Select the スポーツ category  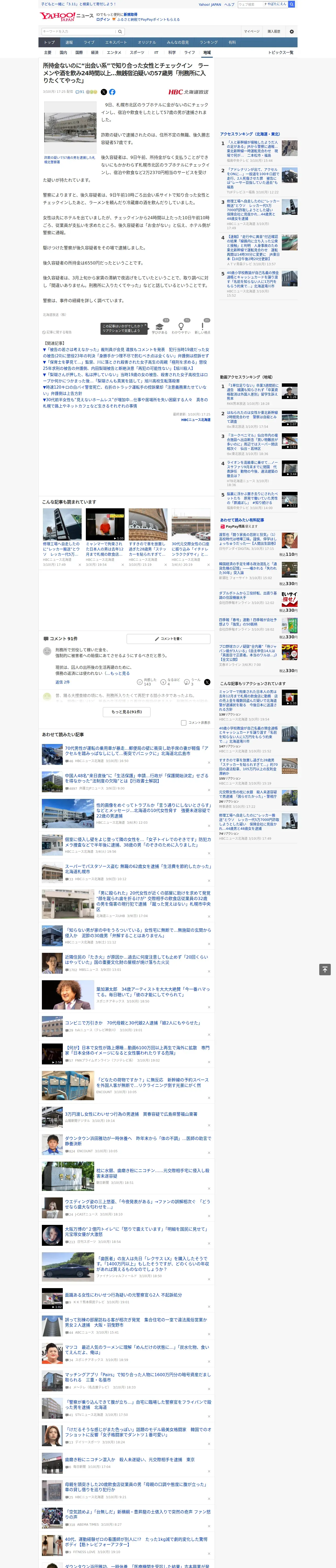tap(137, 52)
